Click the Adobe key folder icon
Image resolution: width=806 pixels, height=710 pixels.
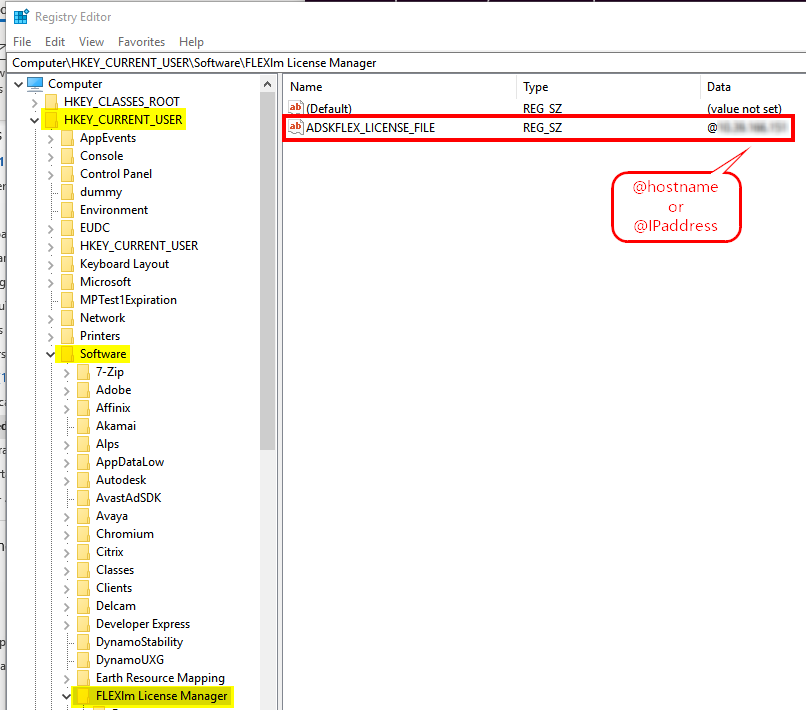83,389
